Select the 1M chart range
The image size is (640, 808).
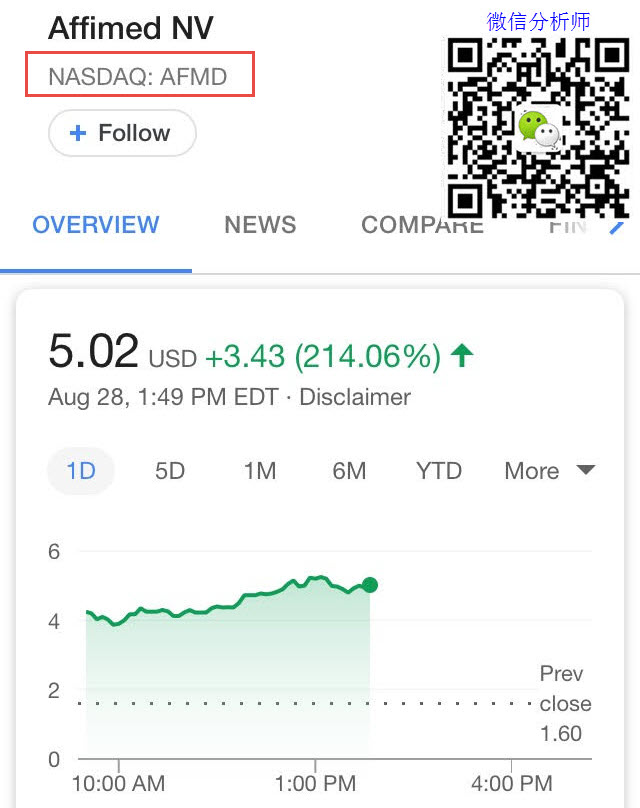tap(260, 471)
